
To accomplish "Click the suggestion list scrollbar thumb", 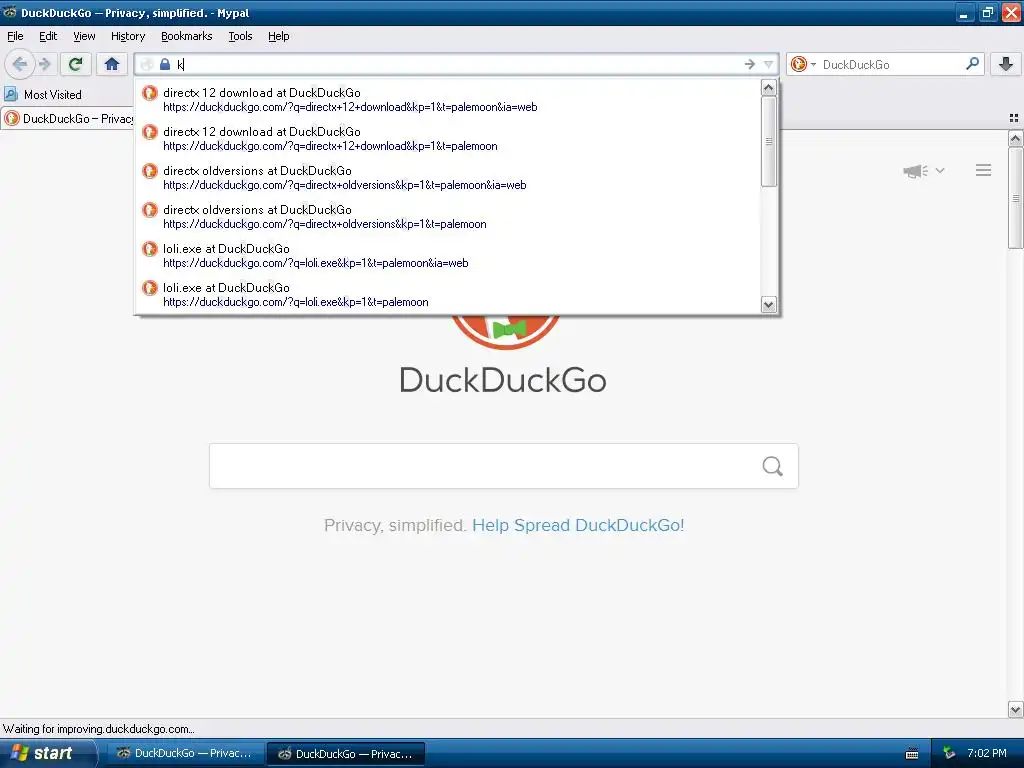I will pyautogui.click(x=769, y=142).
